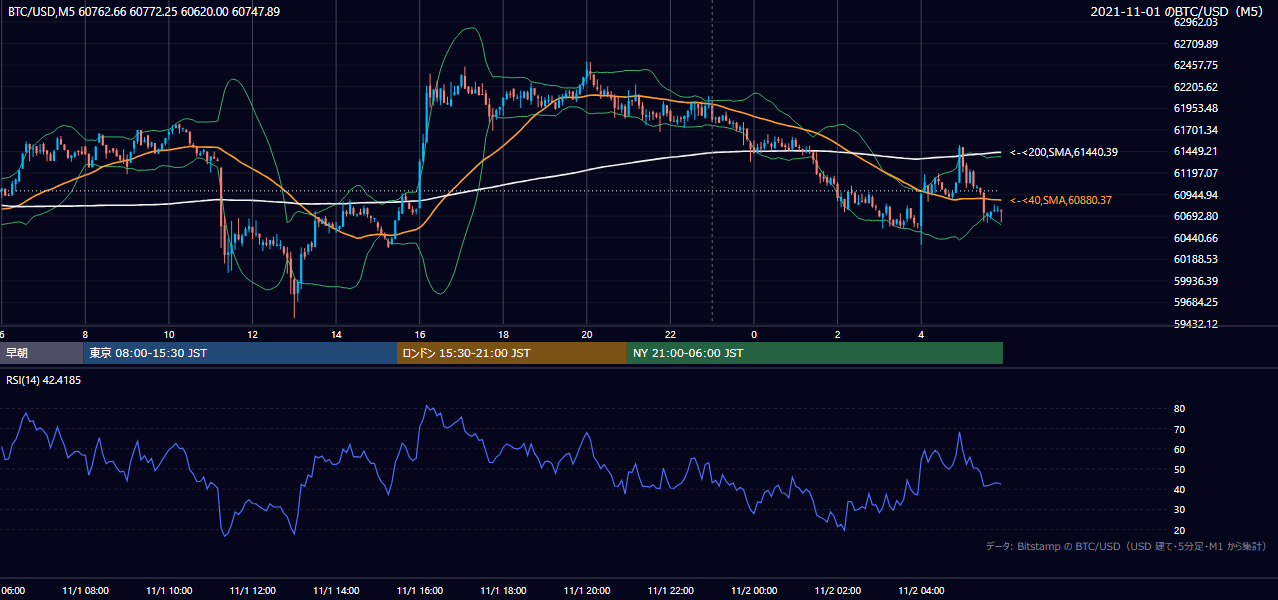The height and width of the screenshot is (600, 1278).
Task: Click the BTC/USD,M5 OHLC header text
Action: tap(144, 12)
